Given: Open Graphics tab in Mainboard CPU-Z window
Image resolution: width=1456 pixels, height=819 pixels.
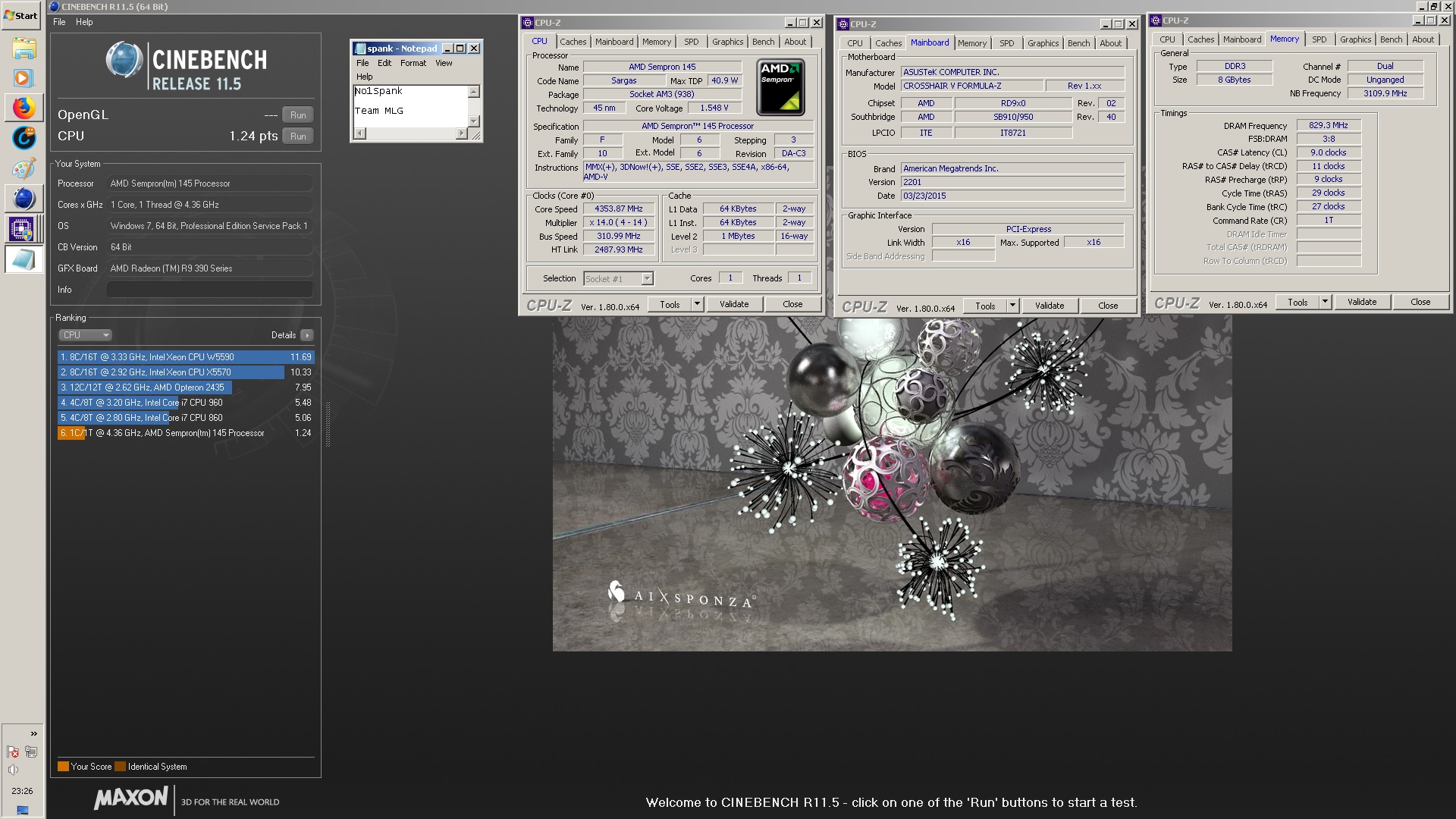Looking at the screenshot, I should point(1043,43).
